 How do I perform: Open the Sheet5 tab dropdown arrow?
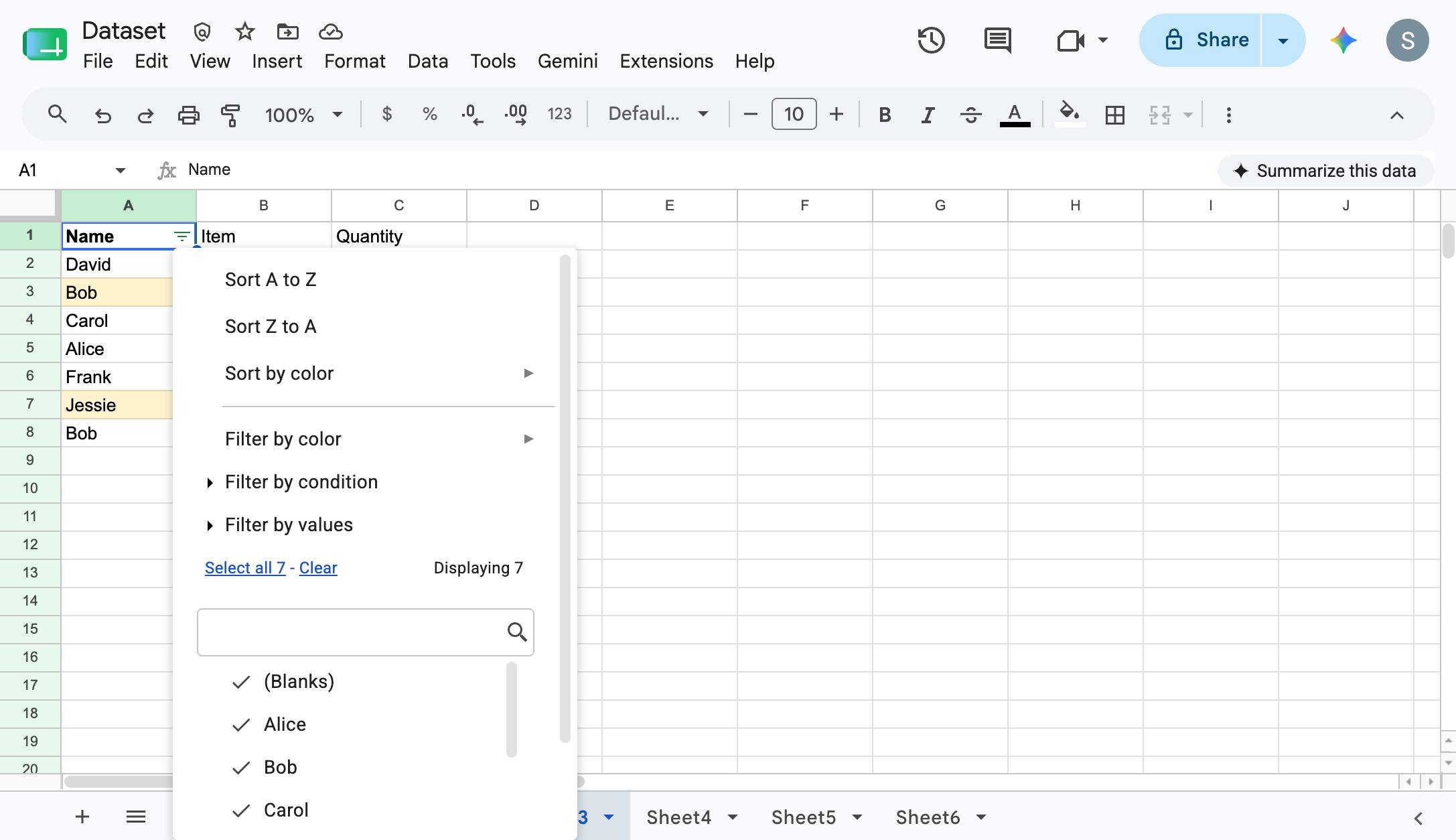click(x=857, y=817)
